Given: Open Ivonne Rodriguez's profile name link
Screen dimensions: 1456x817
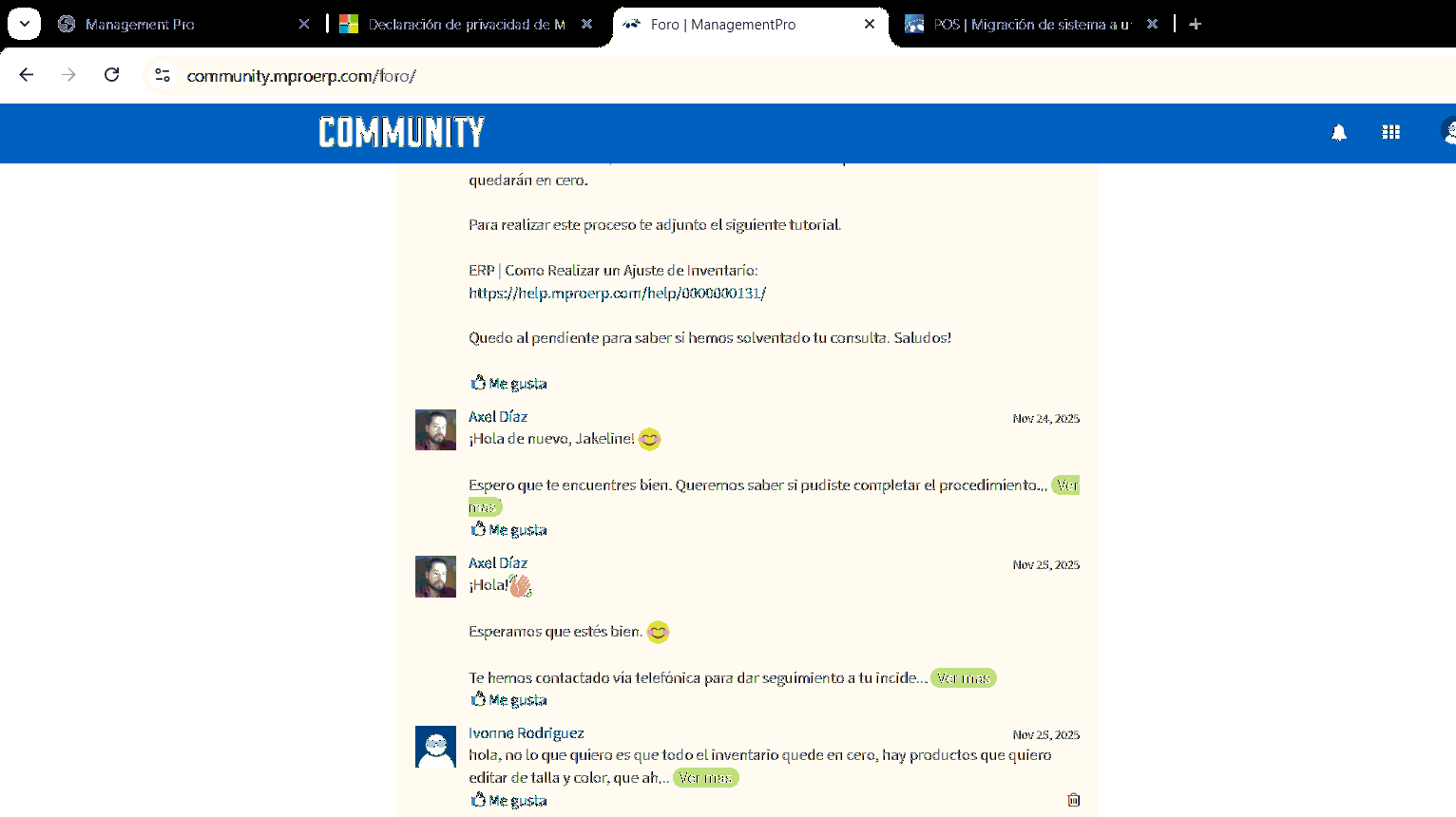Looking at the screenshot, I should click(526, 733).
